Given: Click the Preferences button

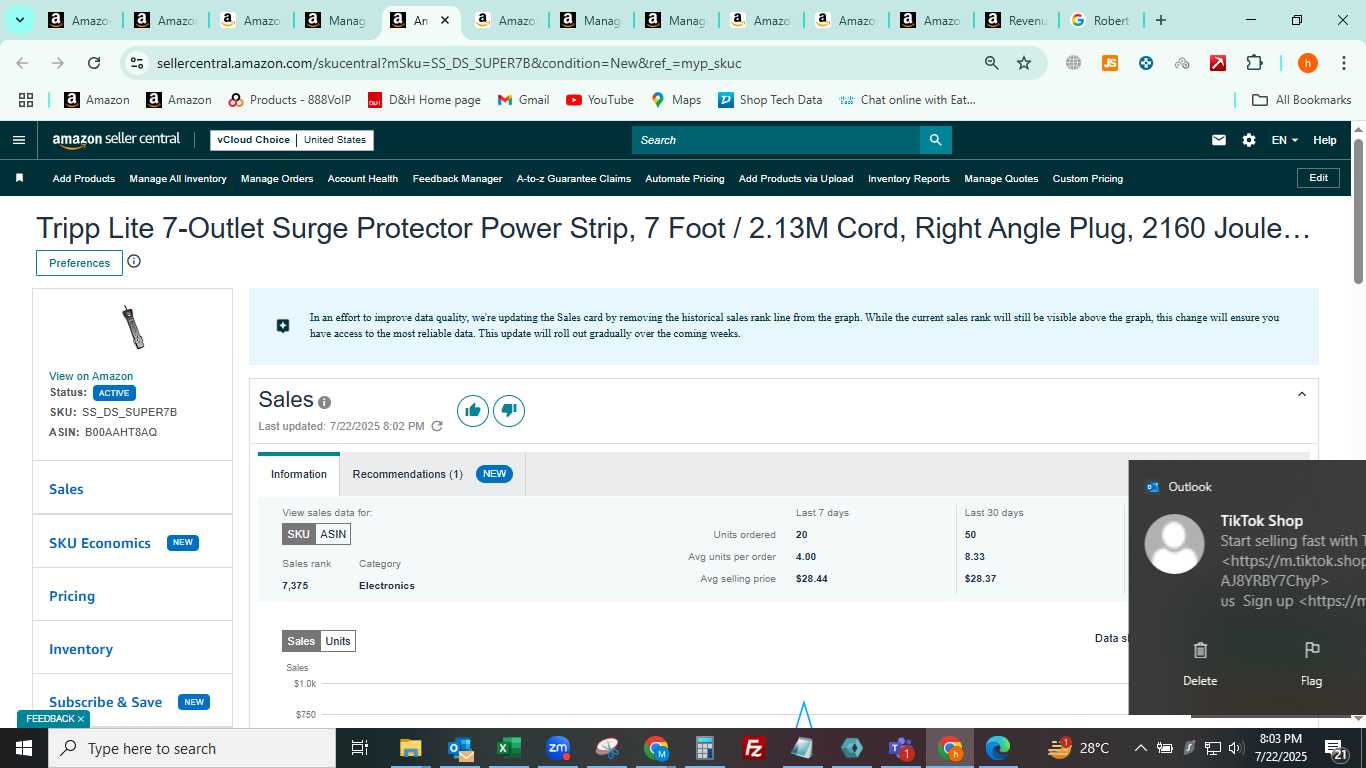Looking at the screenshot, I should [79, 263].
